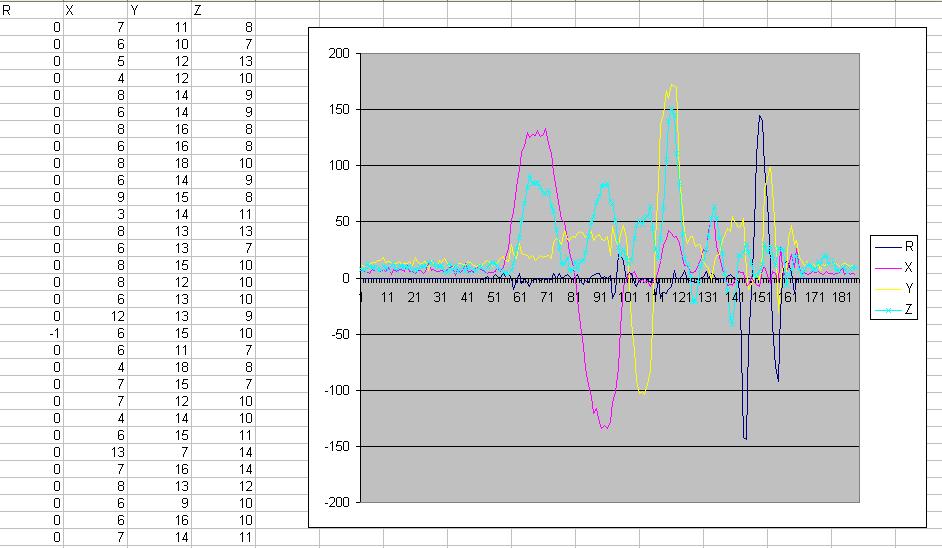
Task: Select the Z column header cell
Action: [223, 10]
